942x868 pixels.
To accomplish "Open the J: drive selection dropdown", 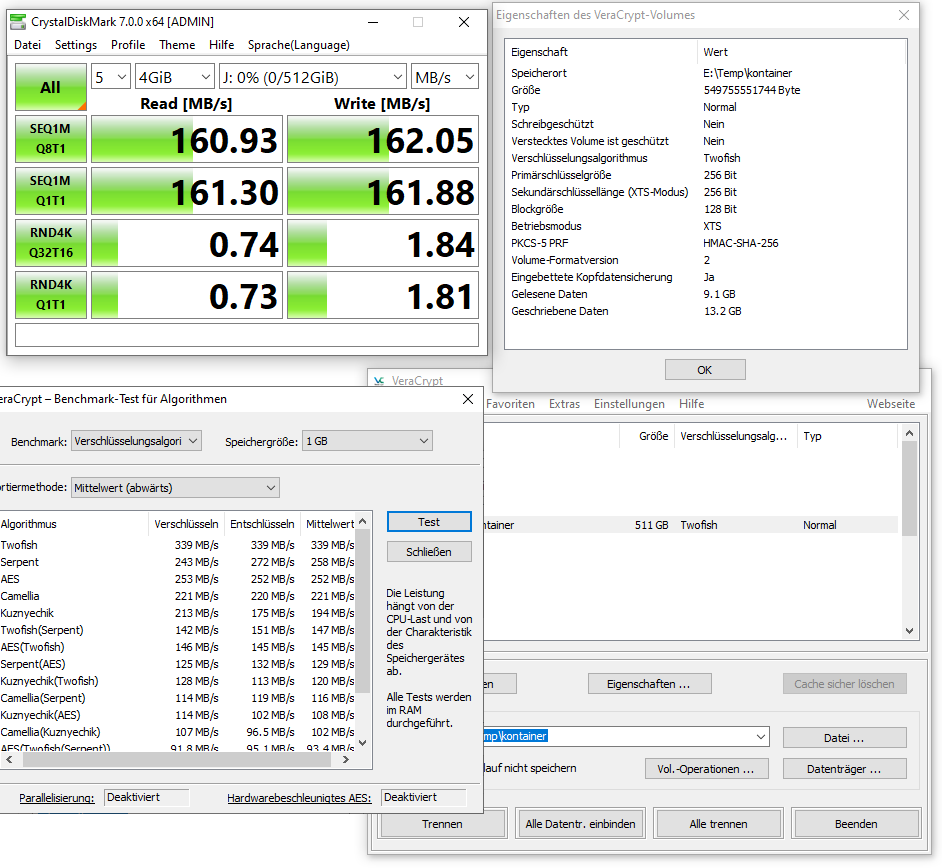I will pyautogui.click(x=312, y=77).
